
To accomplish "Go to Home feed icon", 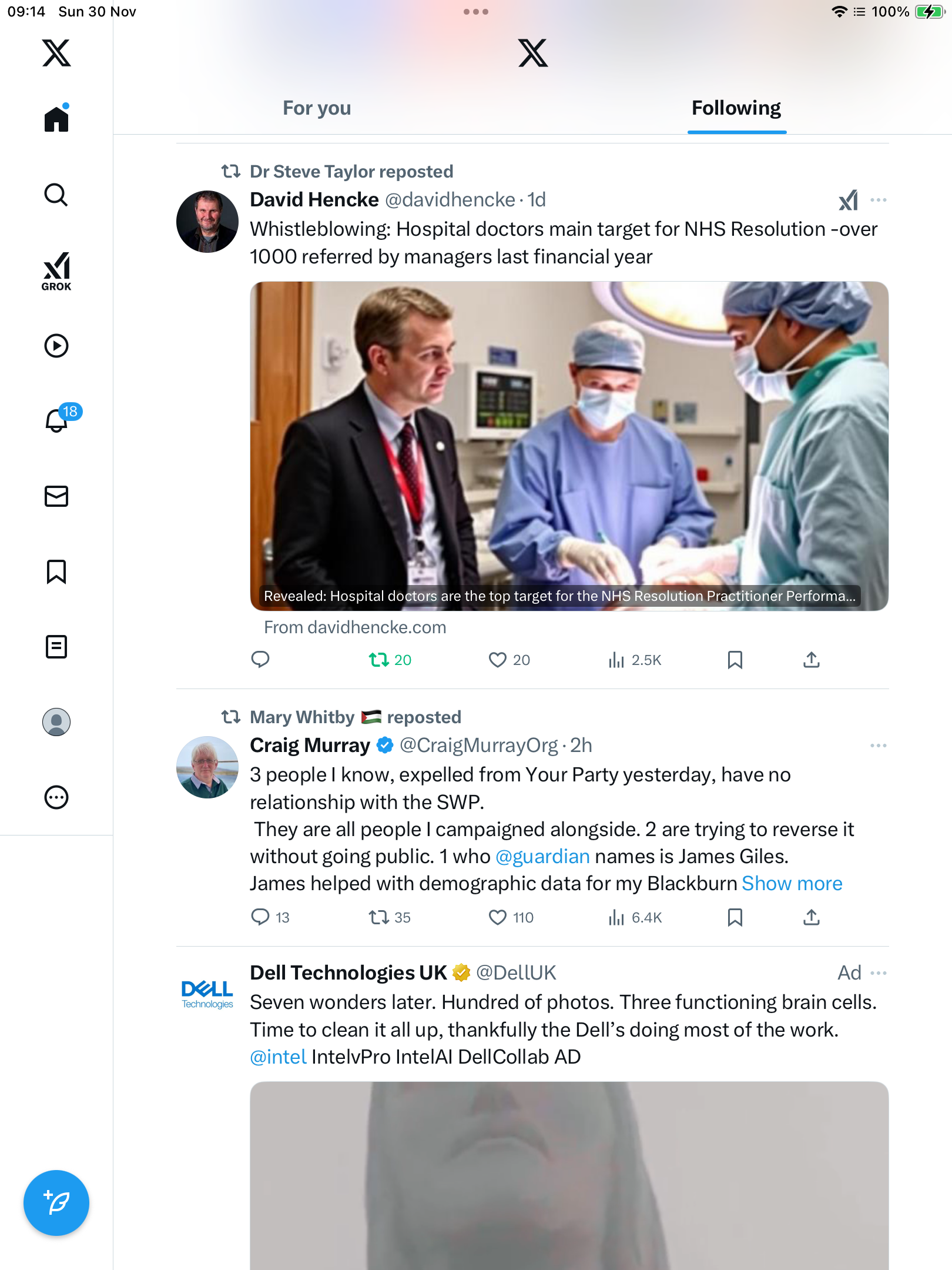I will pyautogui.click(x=56, y=119).
